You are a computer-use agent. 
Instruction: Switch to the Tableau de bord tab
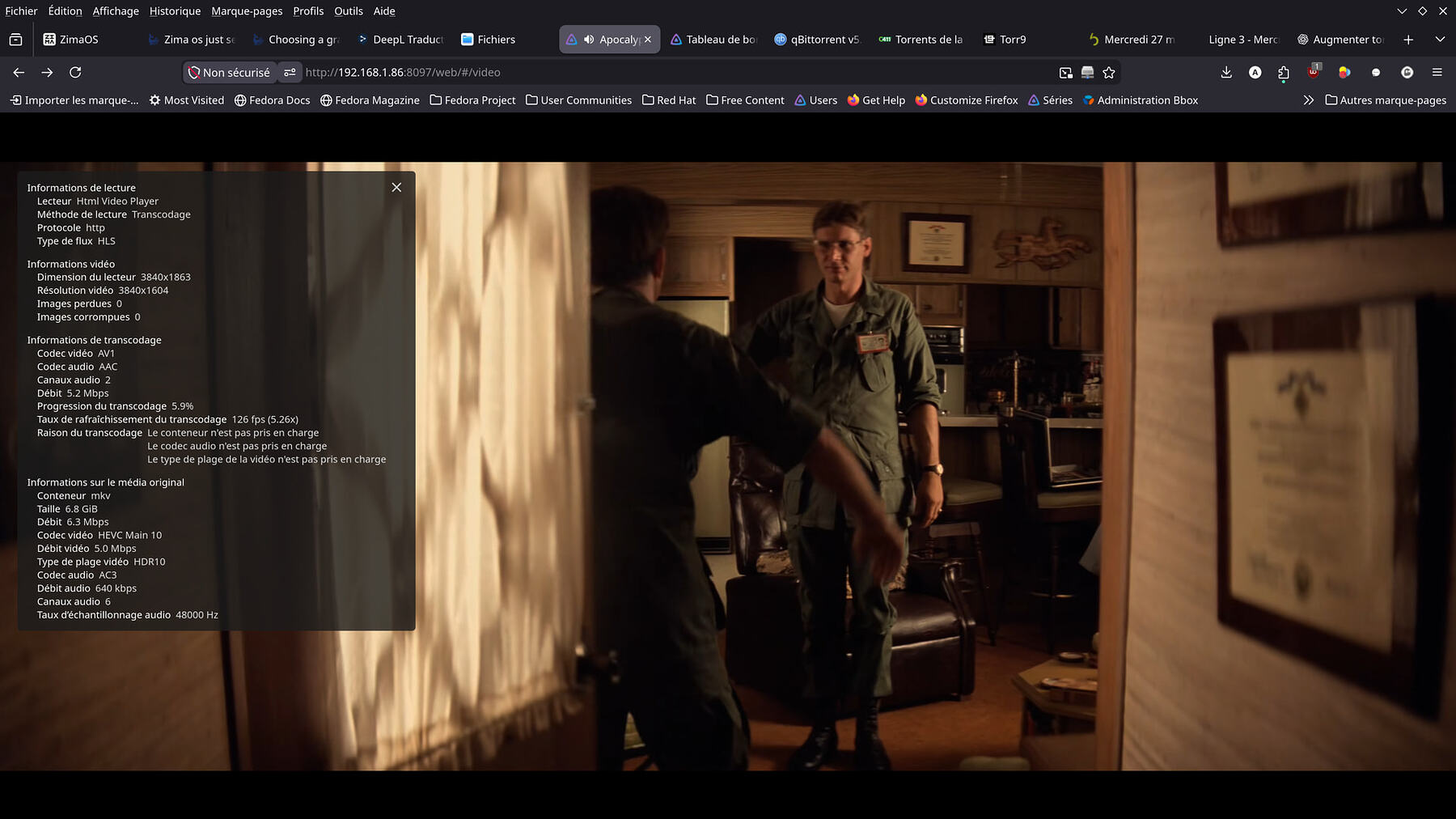click(x=713, y=40)
